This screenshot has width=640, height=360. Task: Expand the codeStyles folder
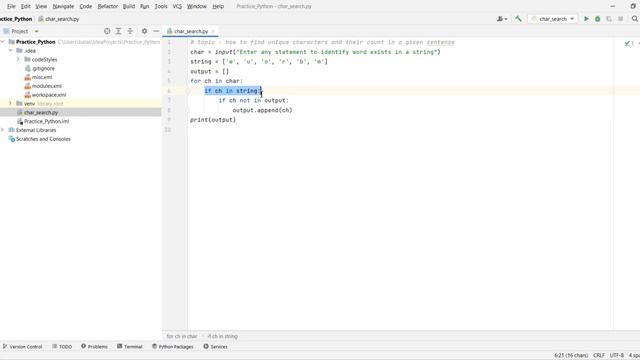click(18, 60)
